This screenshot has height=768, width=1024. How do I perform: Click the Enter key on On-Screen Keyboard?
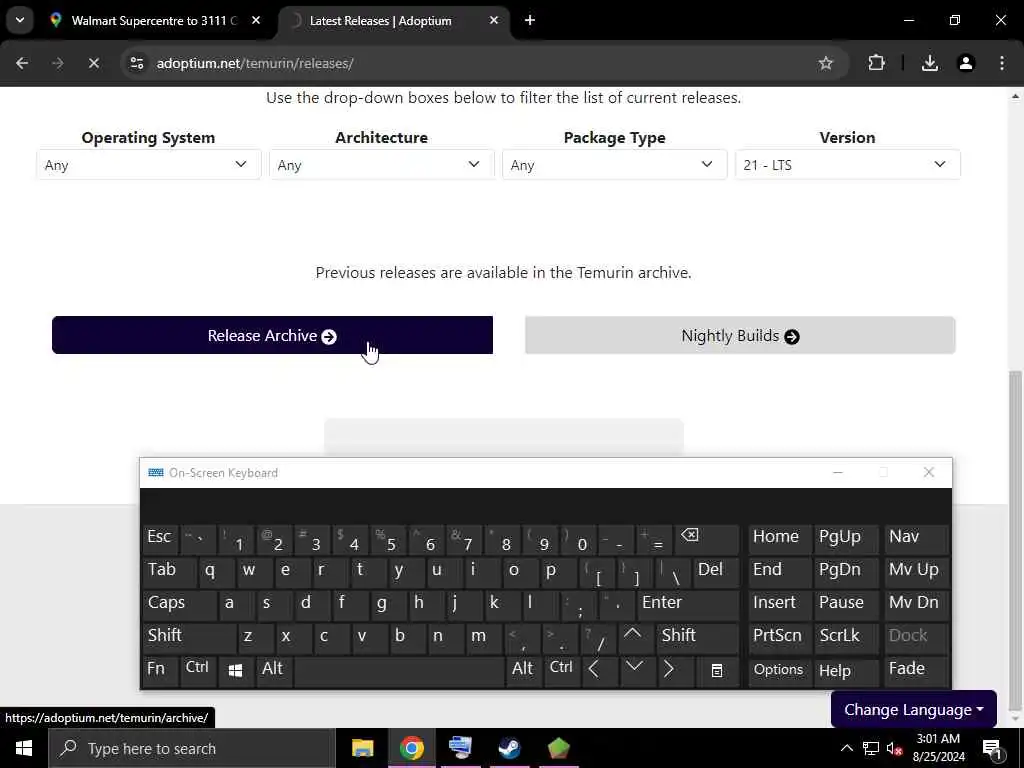pyautogui.click(x=688, y=603)
